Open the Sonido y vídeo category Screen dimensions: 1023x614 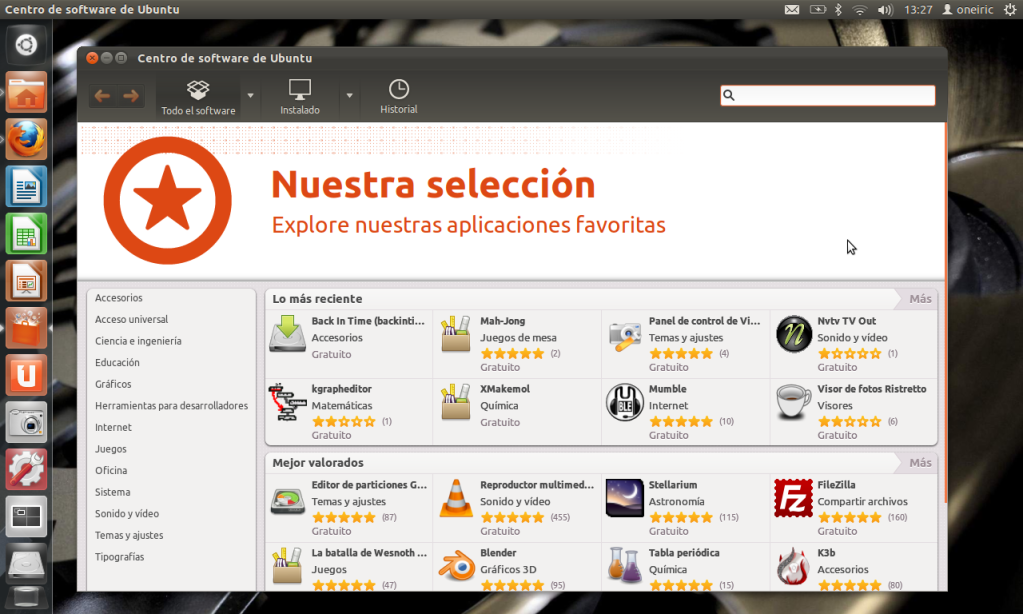coord(127,514)
